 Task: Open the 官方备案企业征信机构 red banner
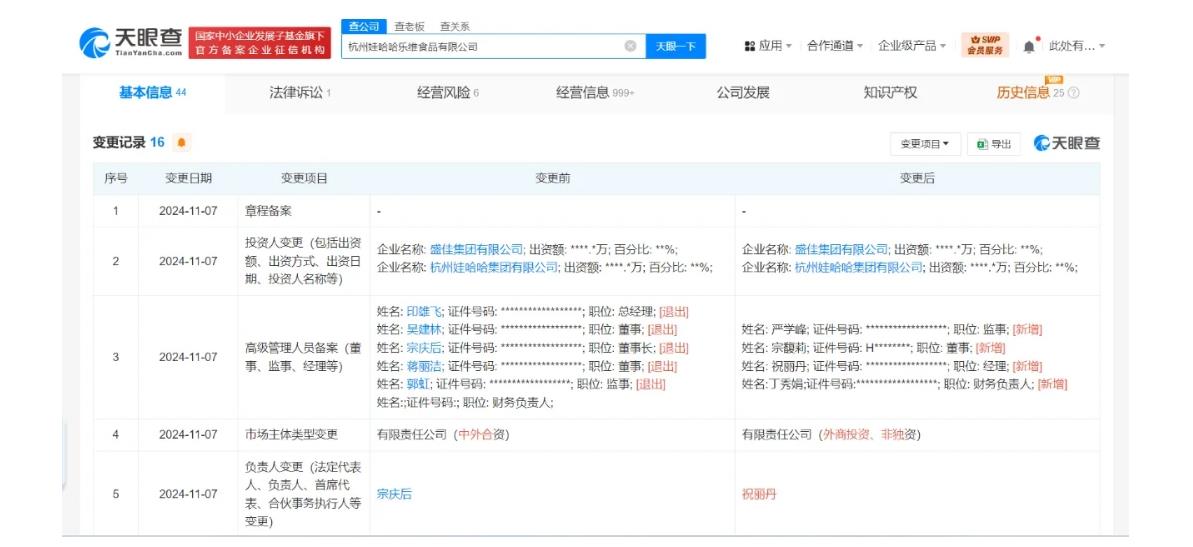tap(259, 43)
